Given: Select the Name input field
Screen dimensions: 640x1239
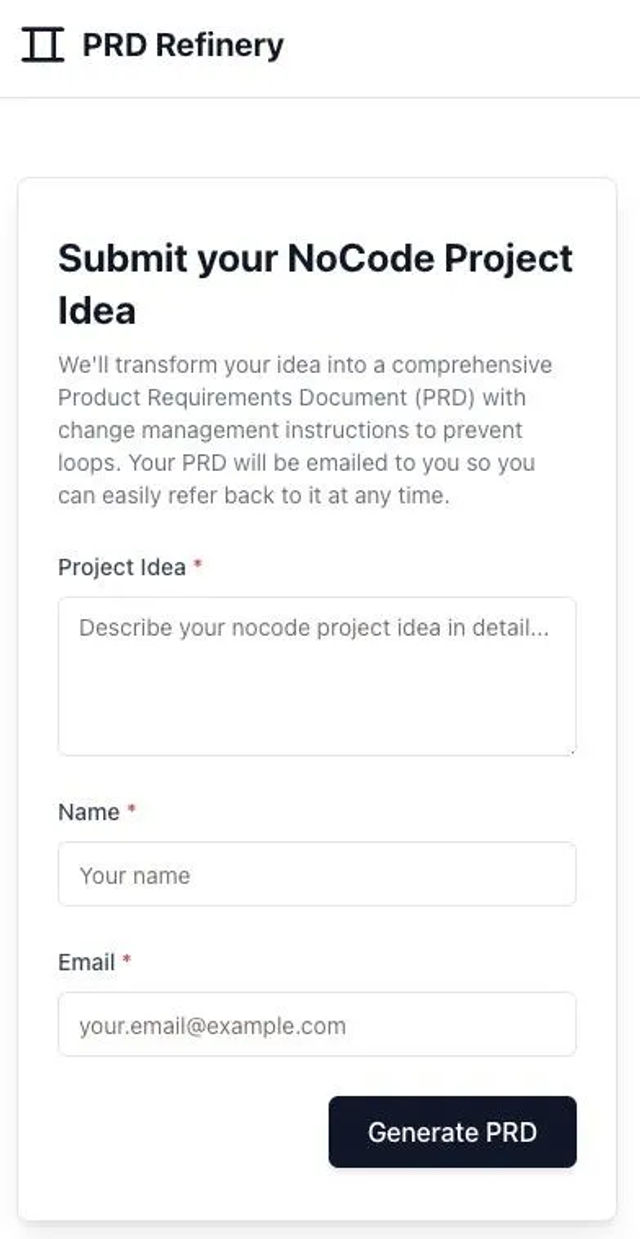Looking at the screenshot, I should 317,874.
